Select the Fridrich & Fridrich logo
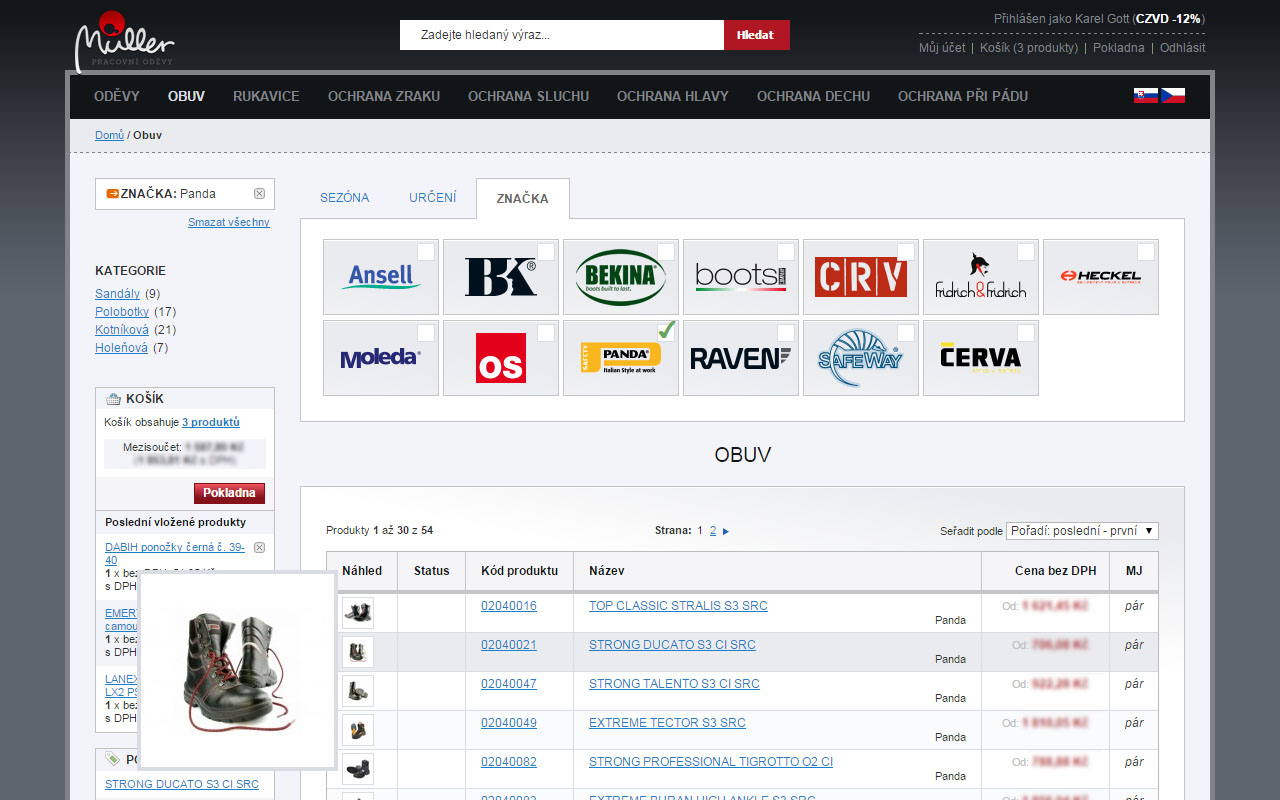The width and height of the screenshot is (1280, 800). click(981, 277)
